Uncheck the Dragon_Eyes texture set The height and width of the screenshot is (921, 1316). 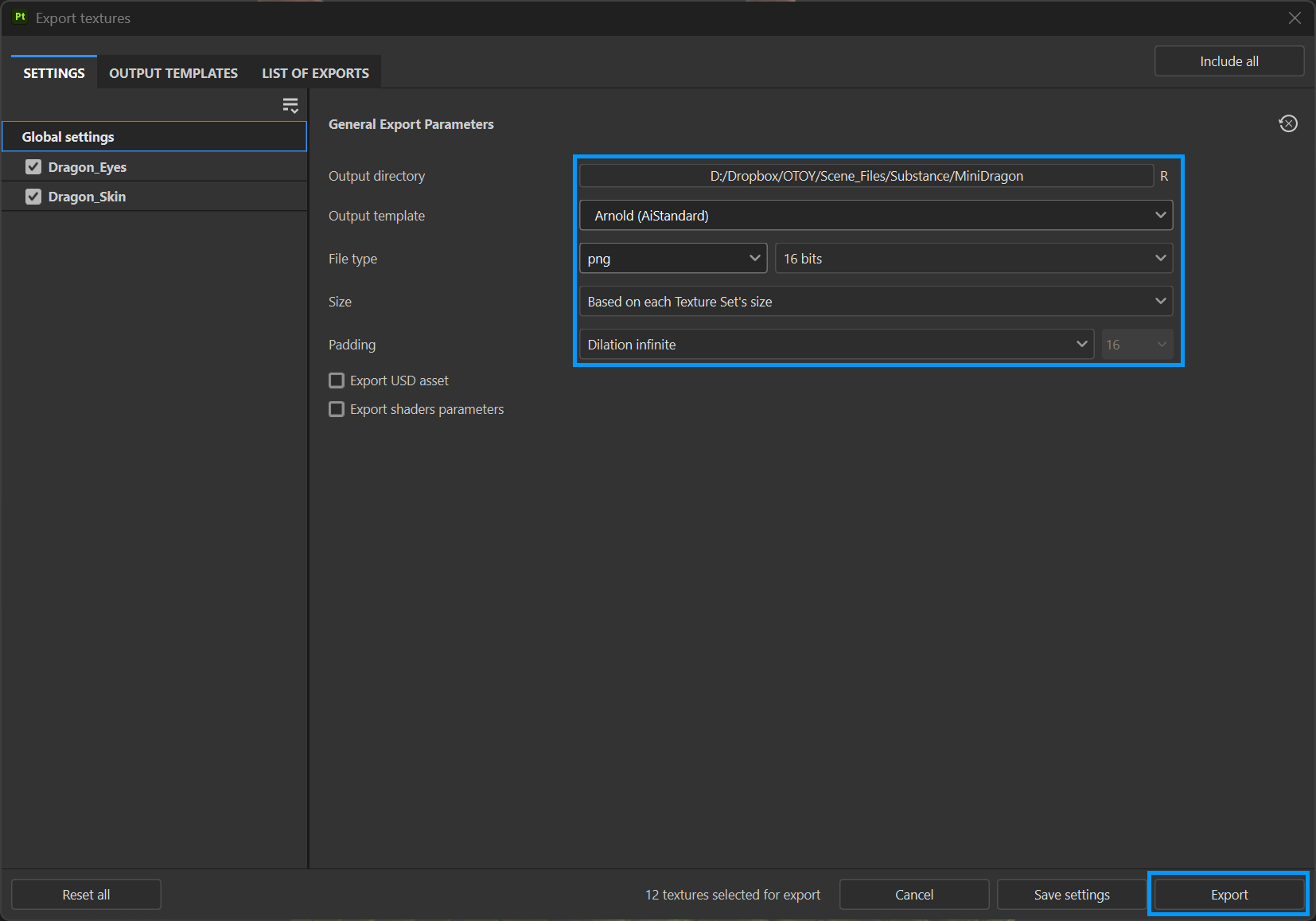tap(33, 167)
